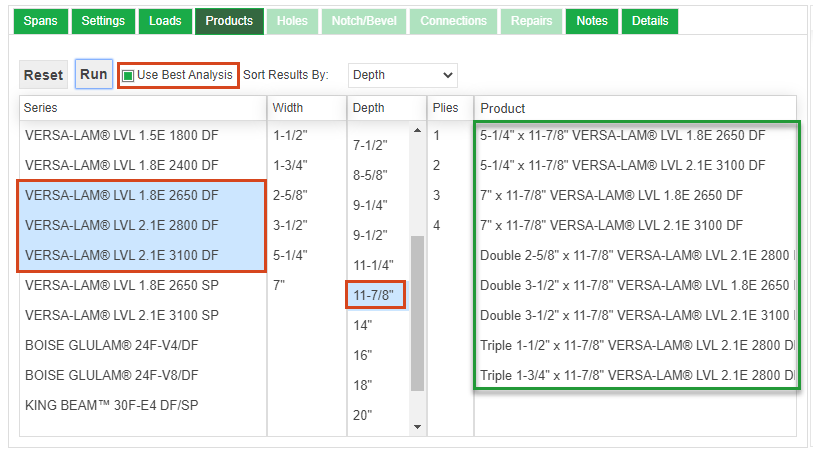Pick depth 8-5/8"
Screen dimensions: 813x452
point(379,176)
